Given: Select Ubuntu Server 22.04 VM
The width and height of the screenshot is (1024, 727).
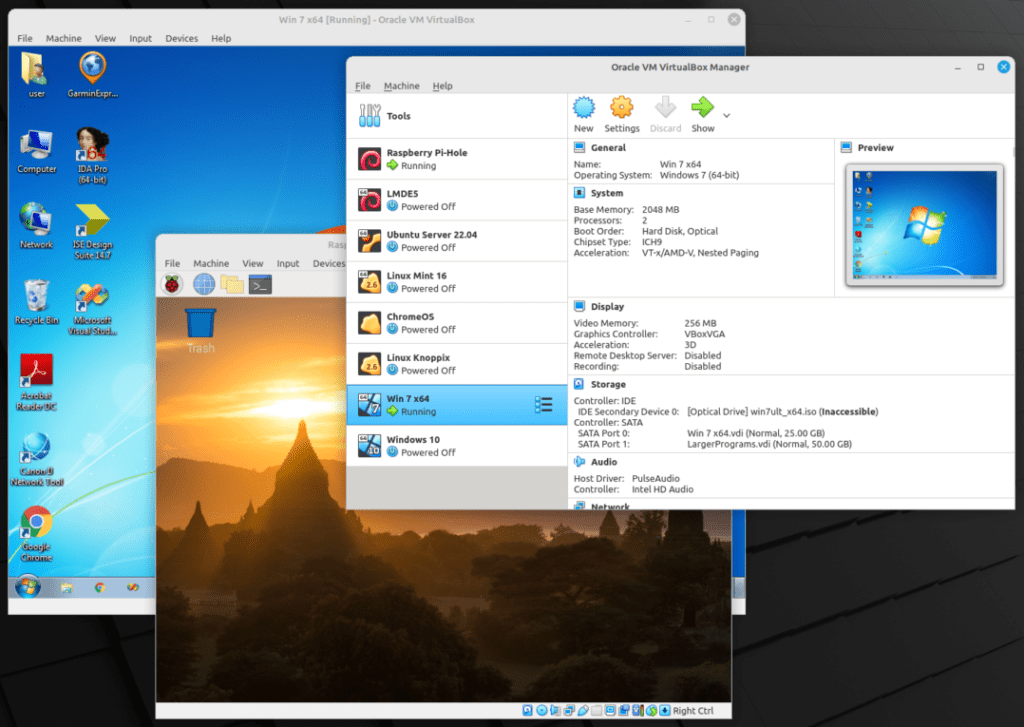Looking at the screenshot, I should [456, 241].
